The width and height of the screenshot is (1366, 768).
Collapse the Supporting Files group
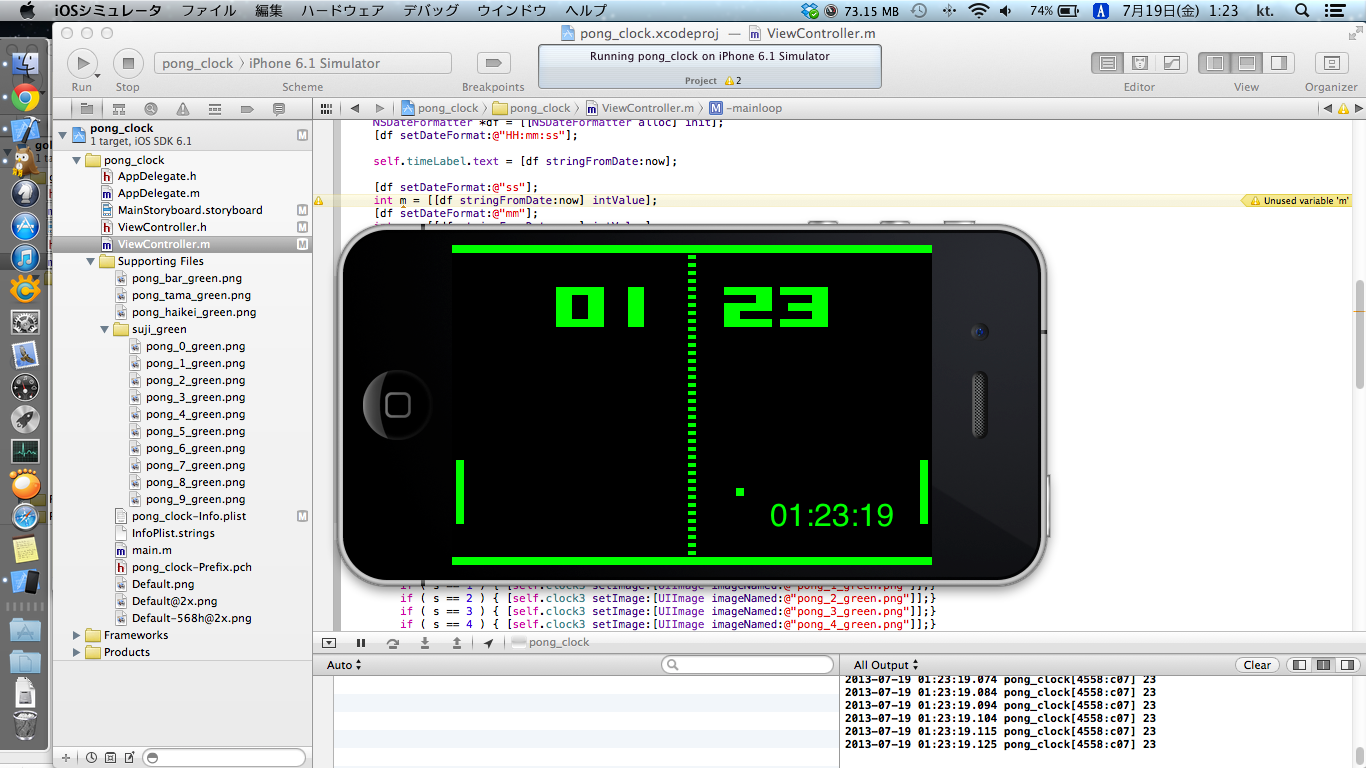pyautogui.click(x=91, y=262)
